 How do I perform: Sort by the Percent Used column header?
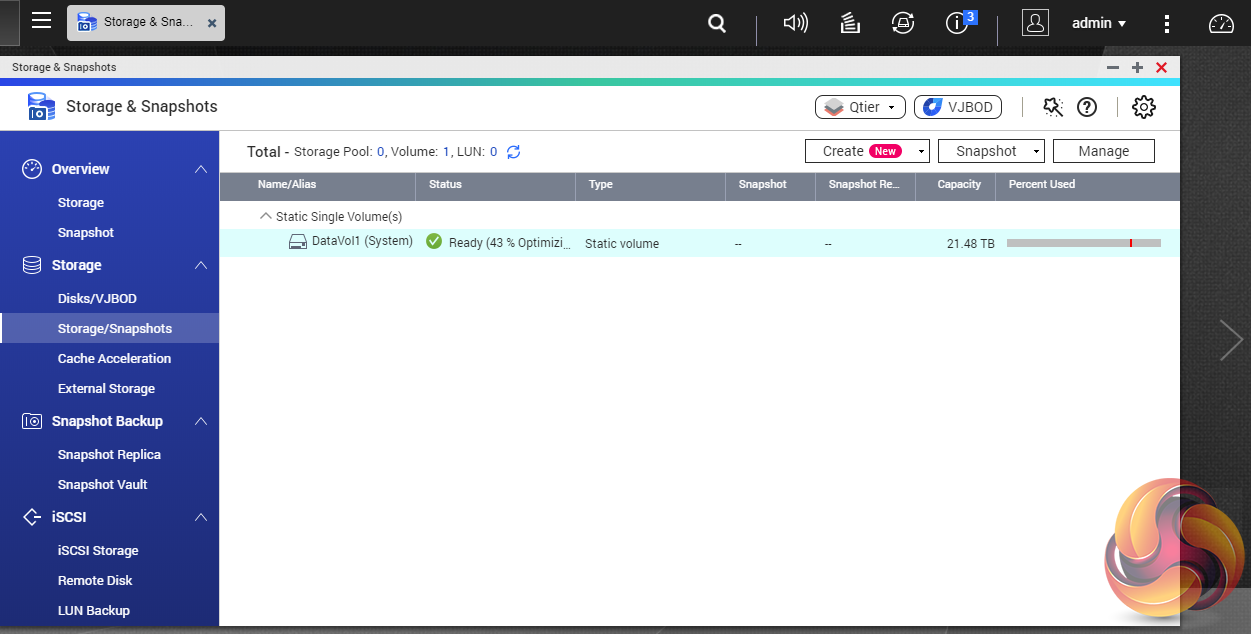coord(1042,185)
